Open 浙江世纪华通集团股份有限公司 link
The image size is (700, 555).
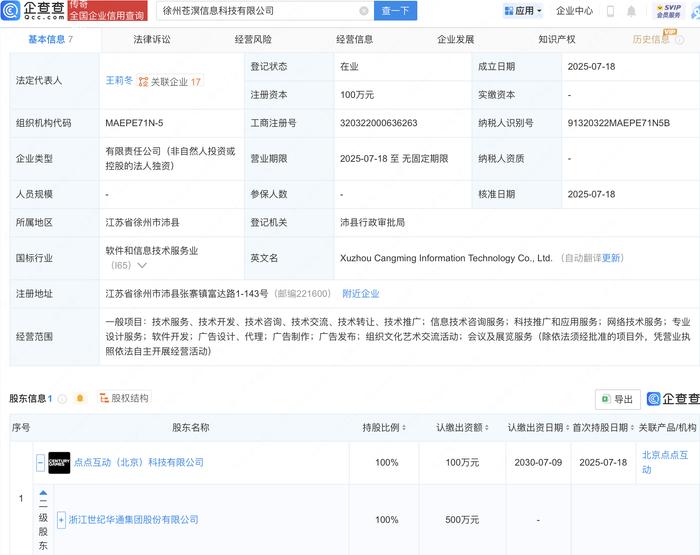[133, 520]
